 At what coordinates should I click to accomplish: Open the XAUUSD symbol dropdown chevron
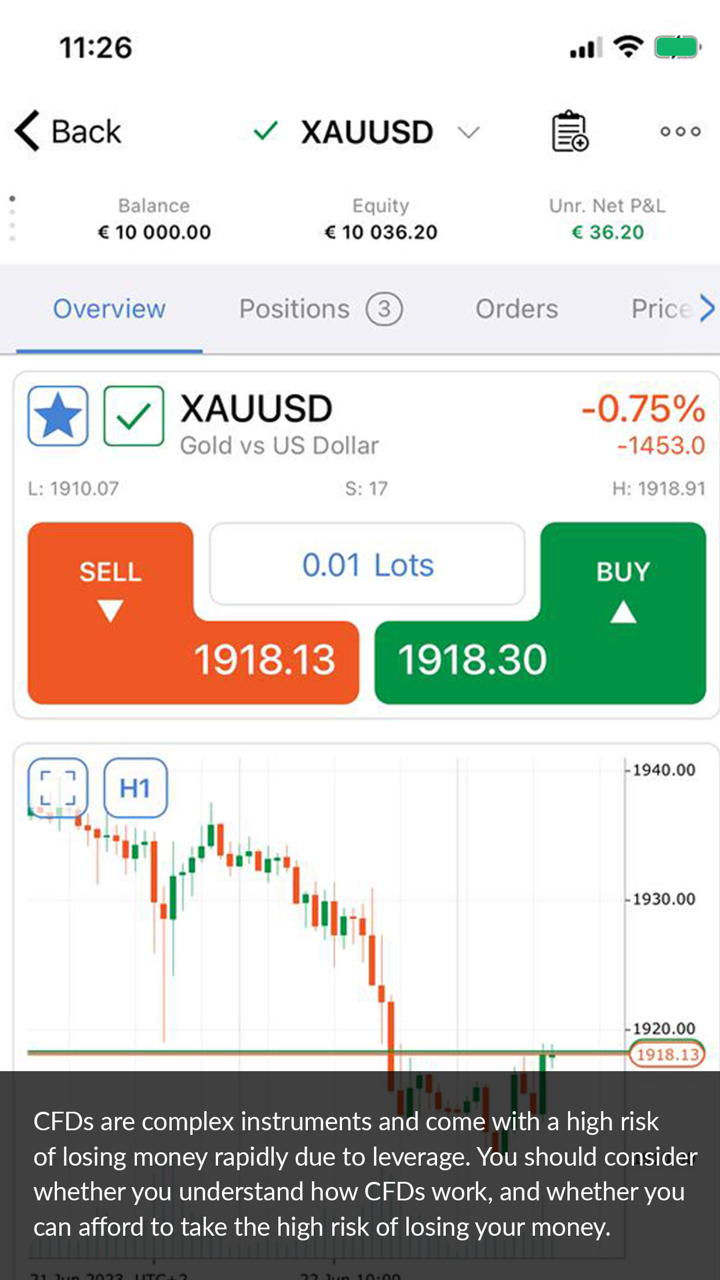coord(468,131)
